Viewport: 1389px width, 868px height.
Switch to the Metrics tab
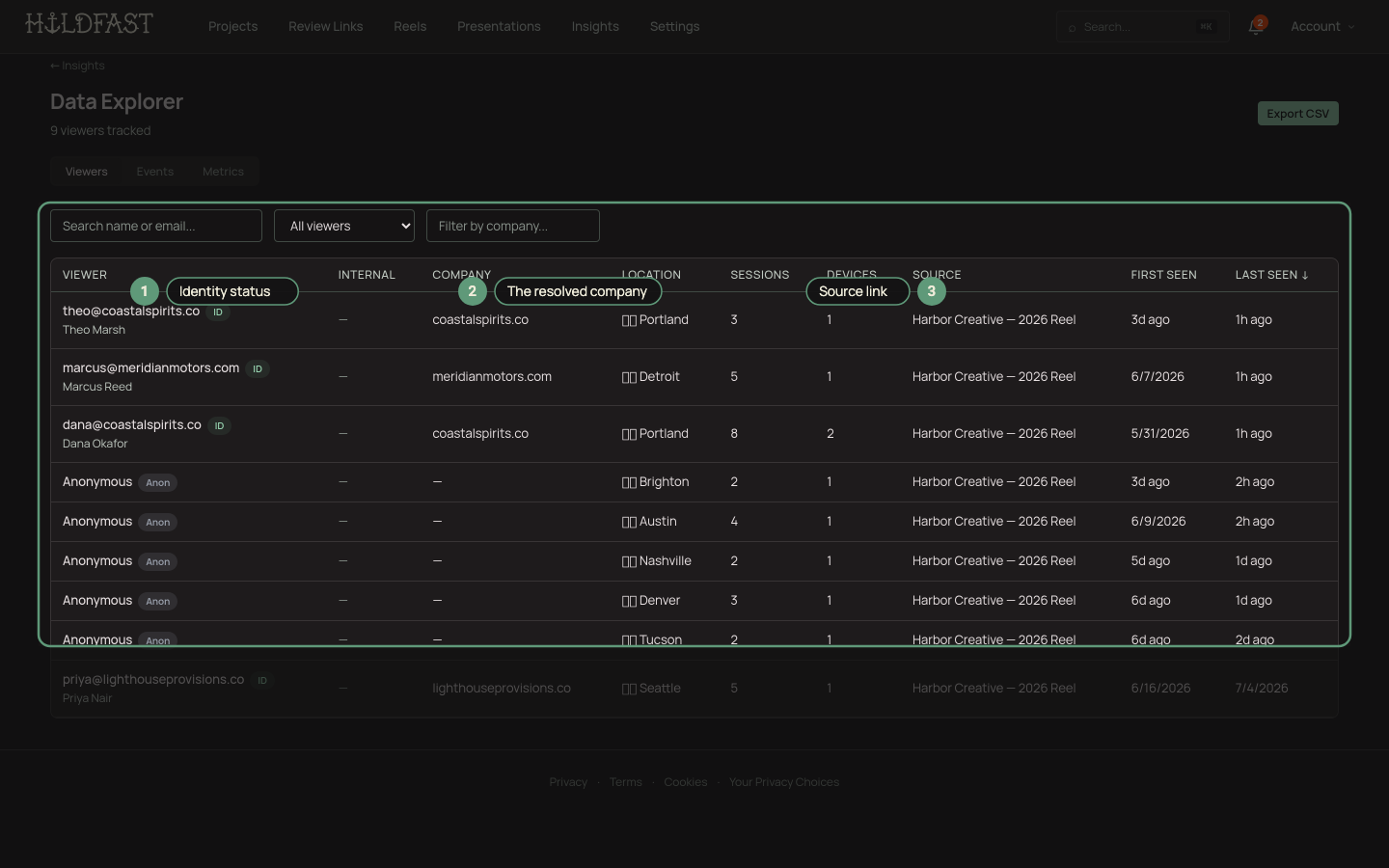click(x=223, y=172)
